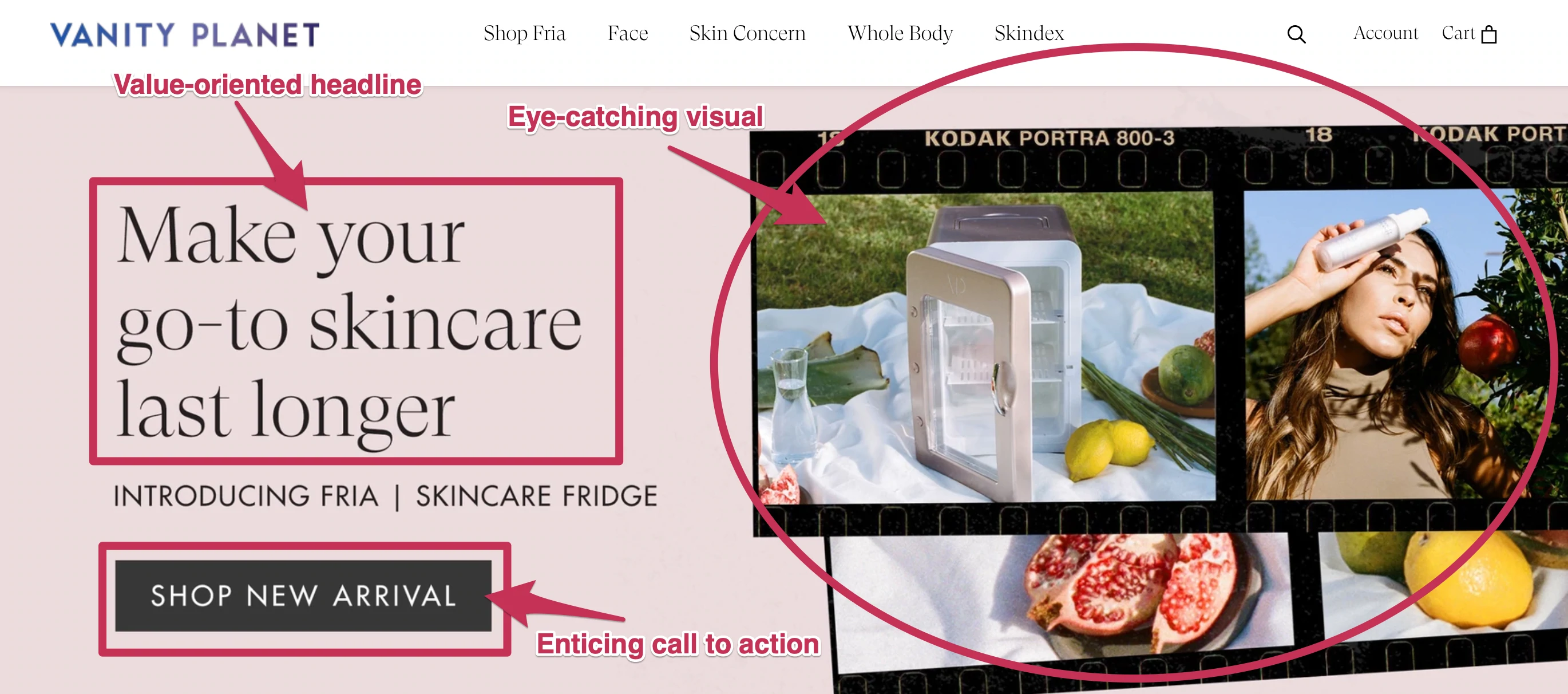Open the Face menu item
Image resolution: width=1568 pixels, height=694 pixels.
tap(628, 34)
